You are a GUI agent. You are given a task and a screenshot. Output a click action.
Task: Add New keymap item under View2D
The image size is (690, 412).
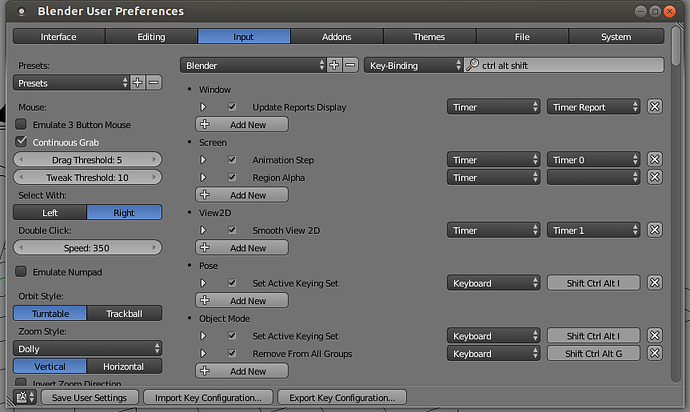(x=242, y=247)
